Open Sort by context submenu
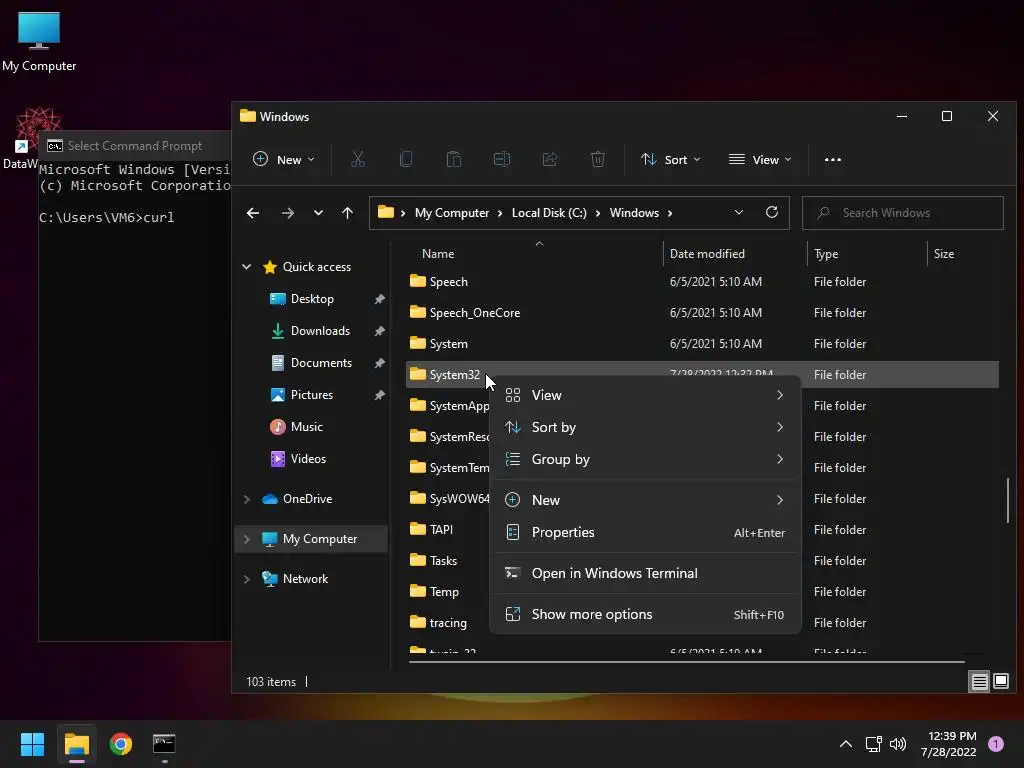1024x768 pixels. pyautogui.click(x=645, y=427)
